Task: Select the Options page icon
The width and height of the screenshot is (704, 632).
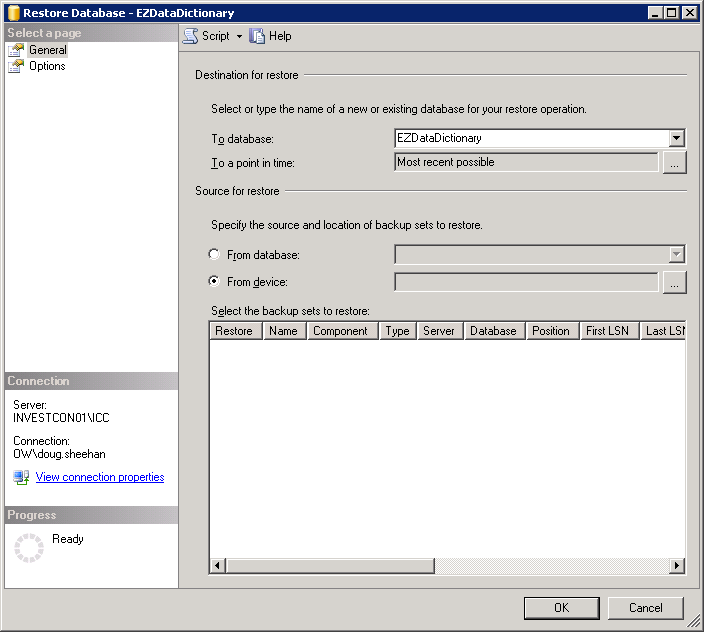Action: click(x=15, y=66)
